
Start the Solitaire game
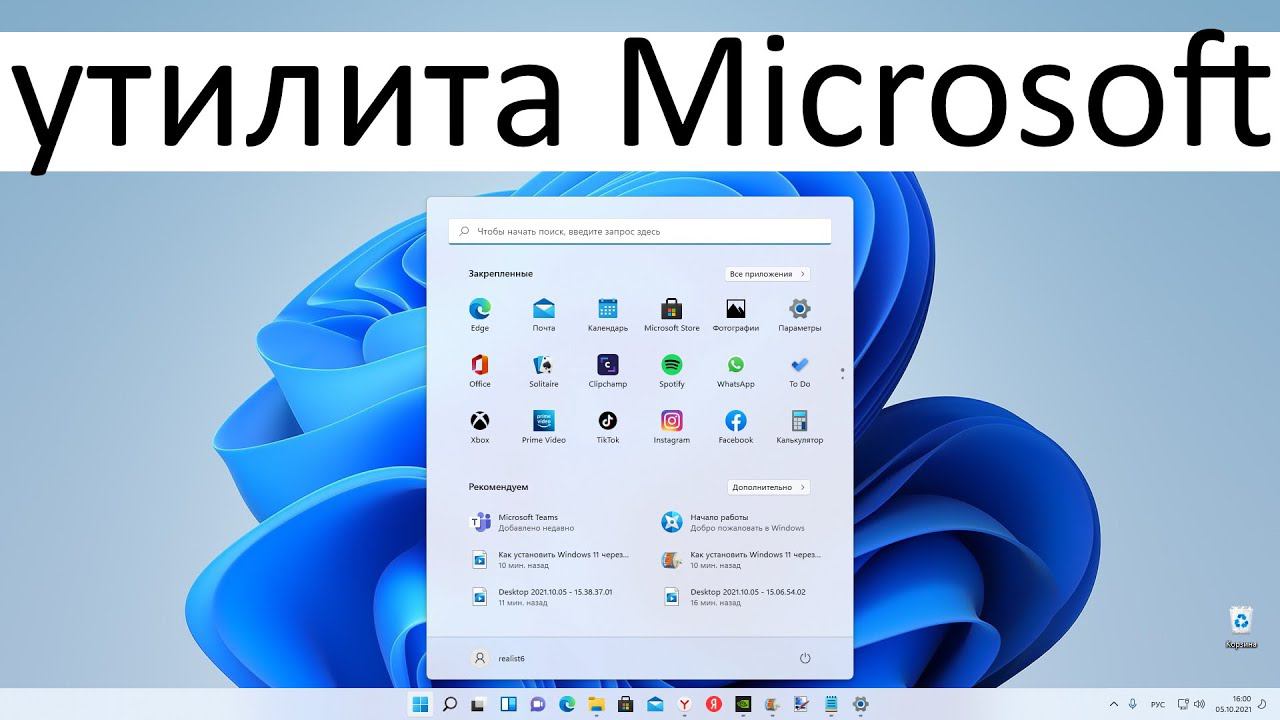tap(544, 370)
